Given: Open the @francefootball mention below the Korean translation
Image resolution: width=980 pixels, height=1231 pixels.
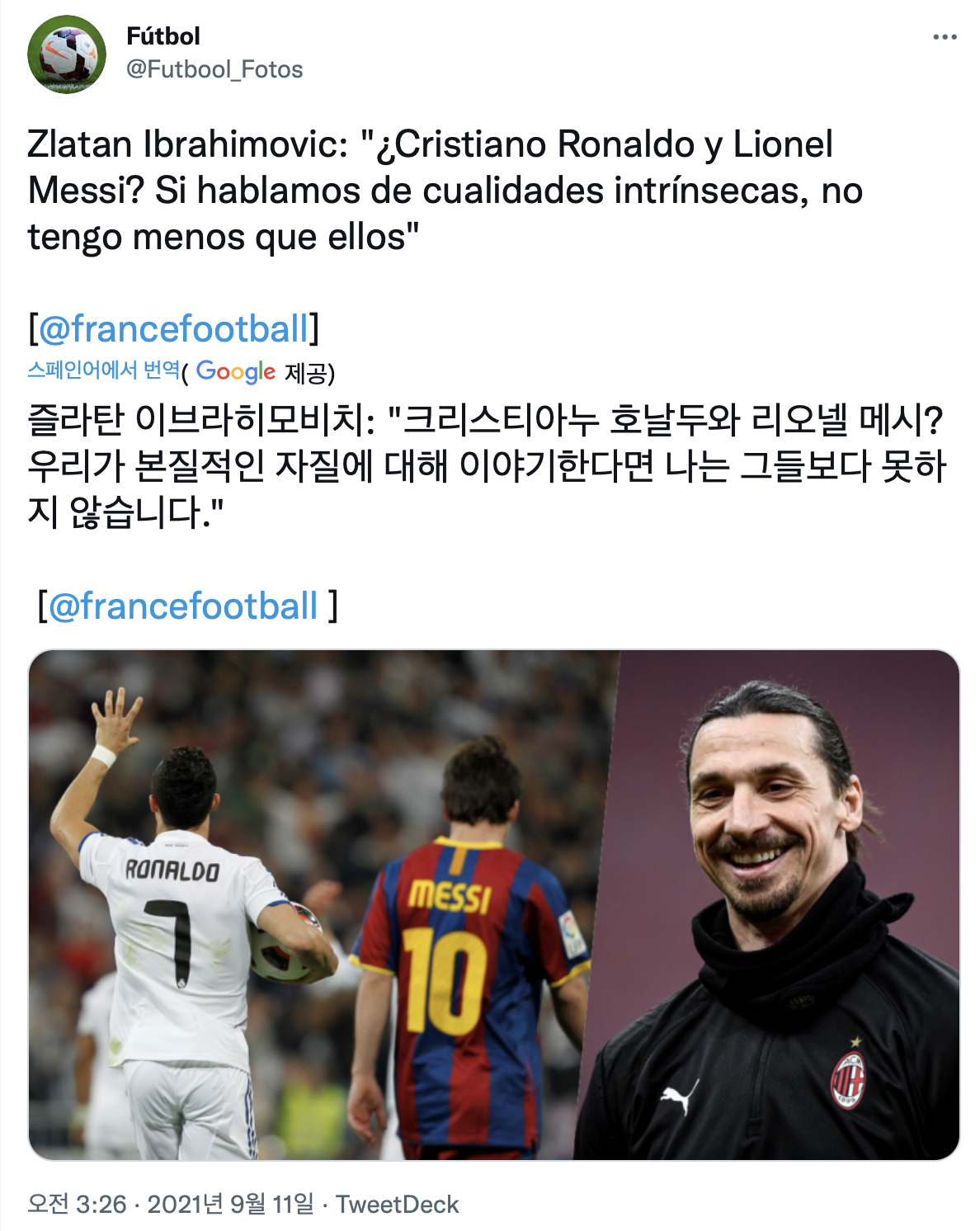Looking at the screenshot, I should coord(183,606).
